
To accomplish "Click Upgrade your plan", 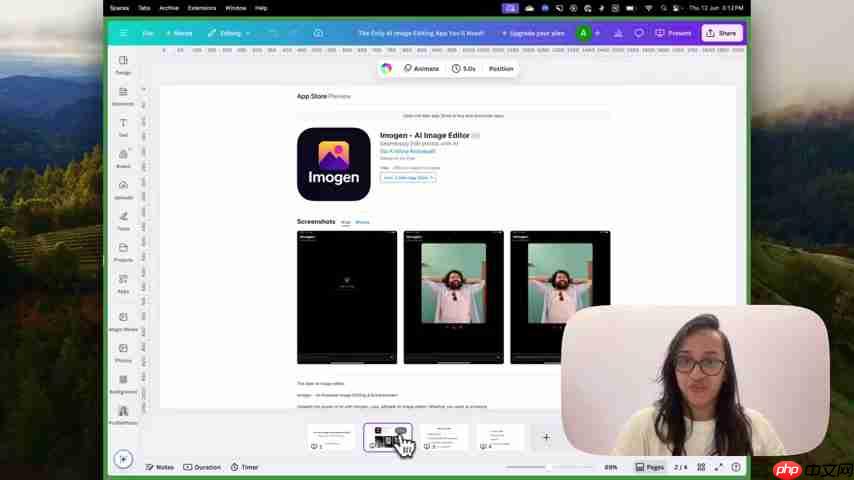I will pyautogui.click(x=533, y=33).
